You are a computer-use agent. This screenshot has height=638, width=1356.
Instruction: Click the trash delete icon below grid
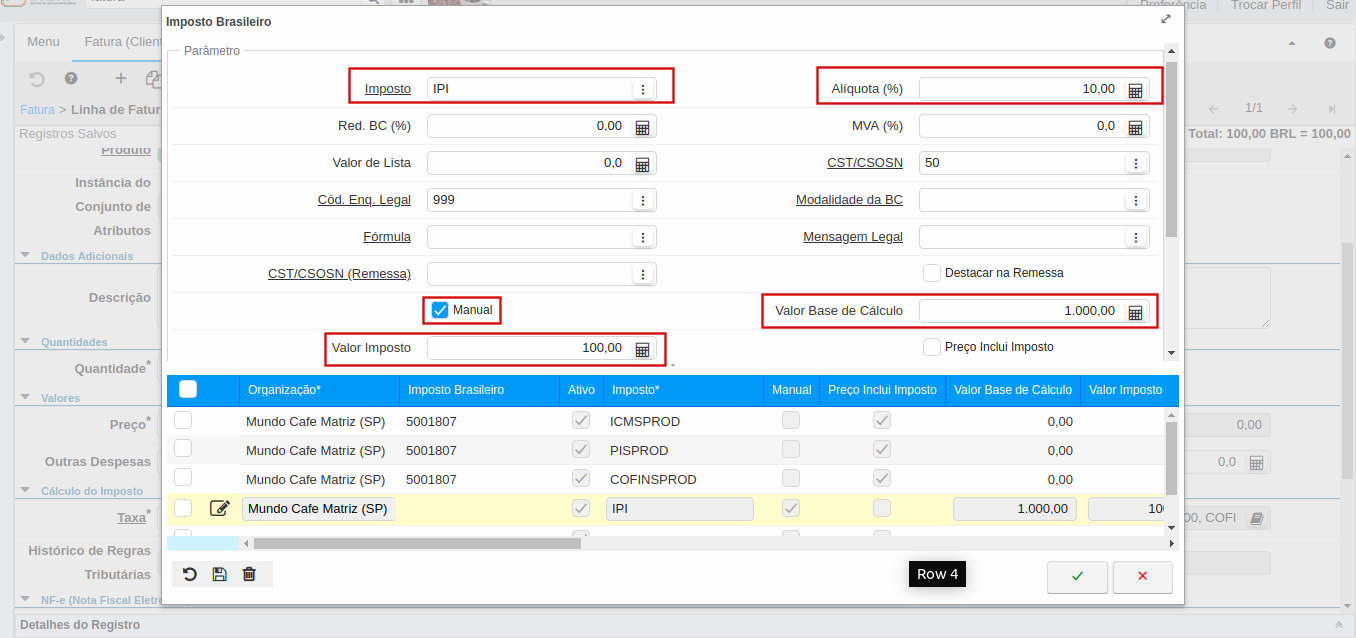[249, 574]
